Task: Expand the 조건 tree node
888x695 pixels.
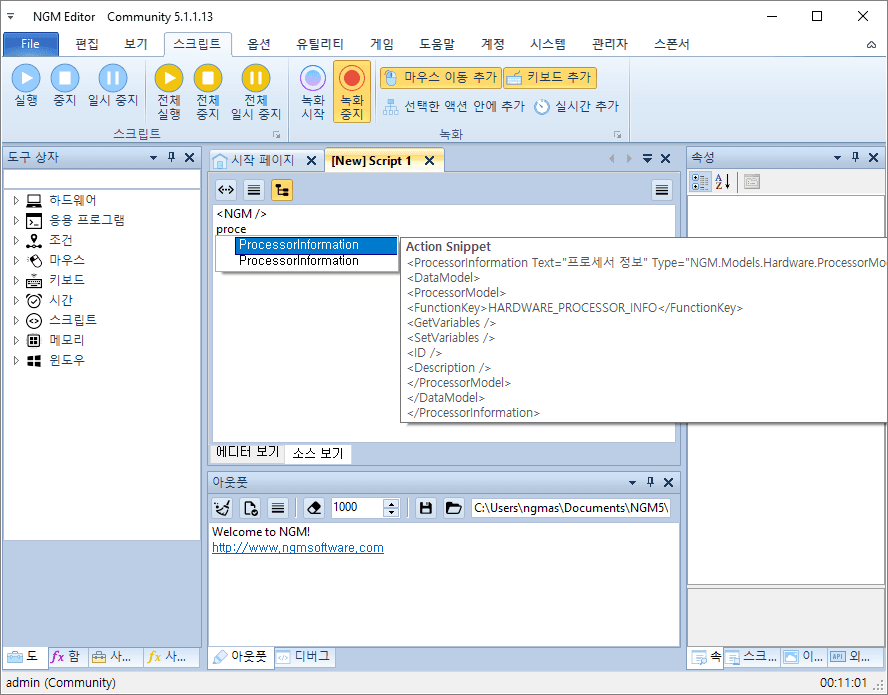Action: (16, 240)
